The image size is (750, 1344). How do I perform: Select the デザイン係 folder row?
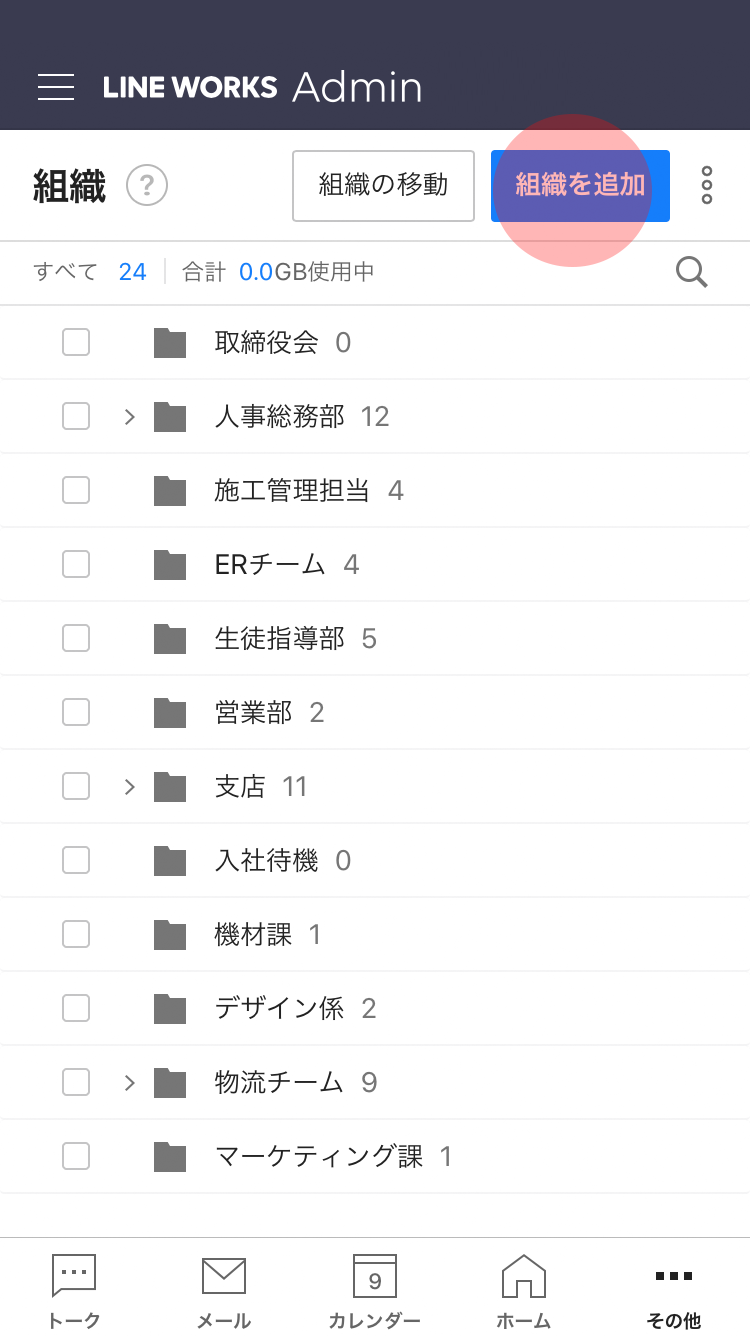point(279,1008)
